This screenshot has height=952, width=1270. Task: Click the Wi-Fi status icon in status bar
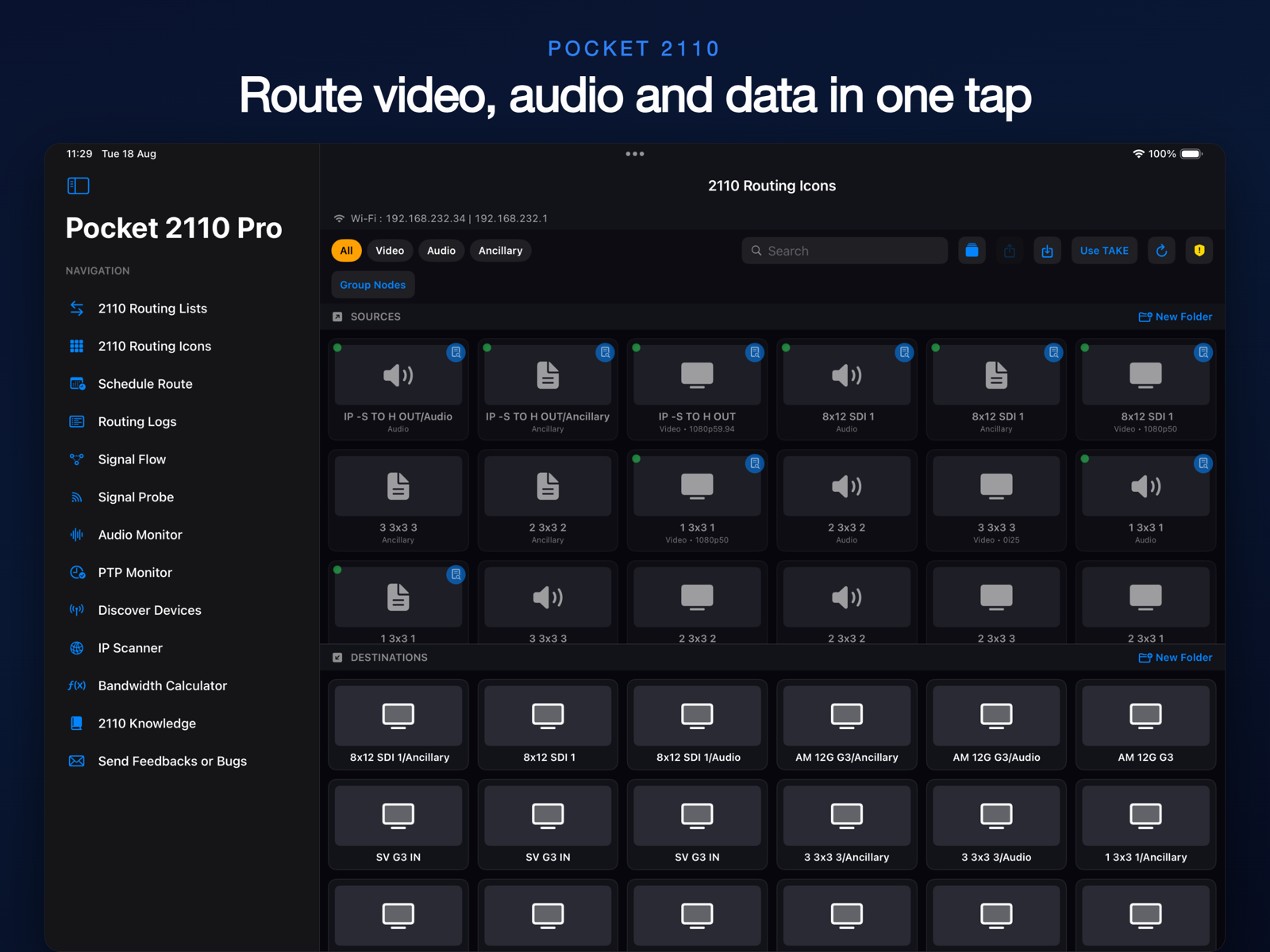click(x=1138, y=154)
